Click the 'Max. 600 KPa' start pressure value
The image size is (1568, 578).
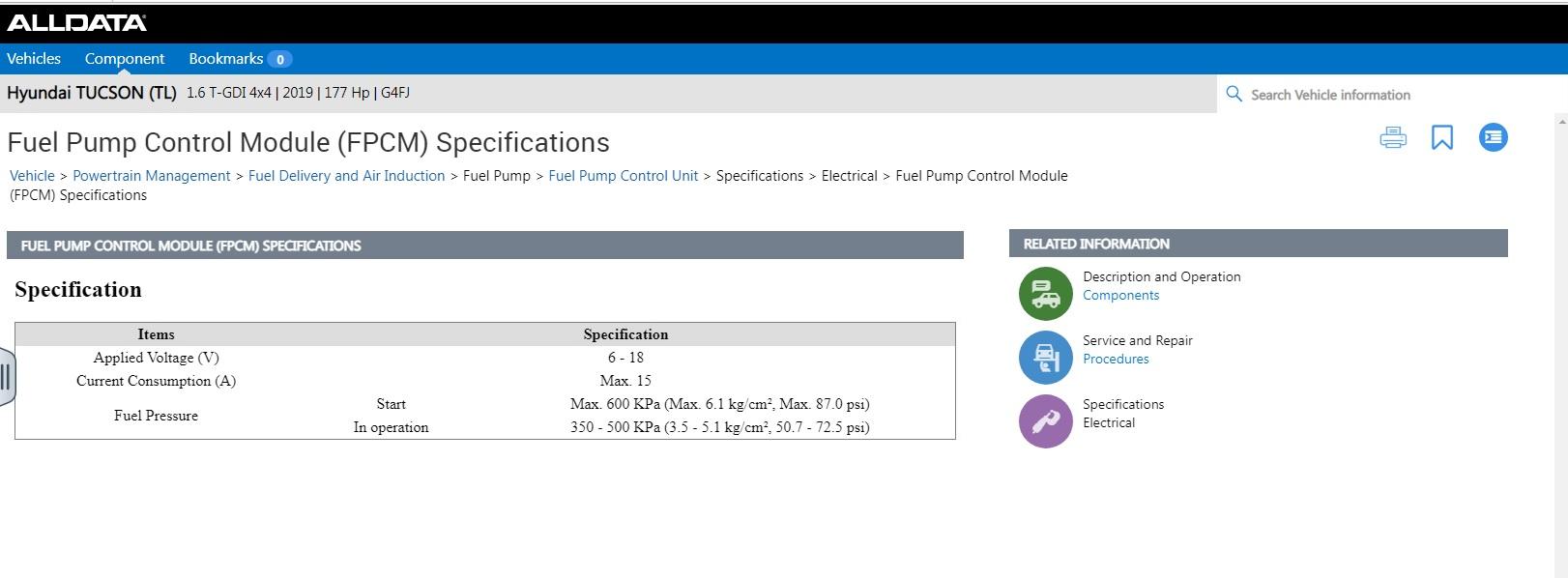[x=719, y=404]
